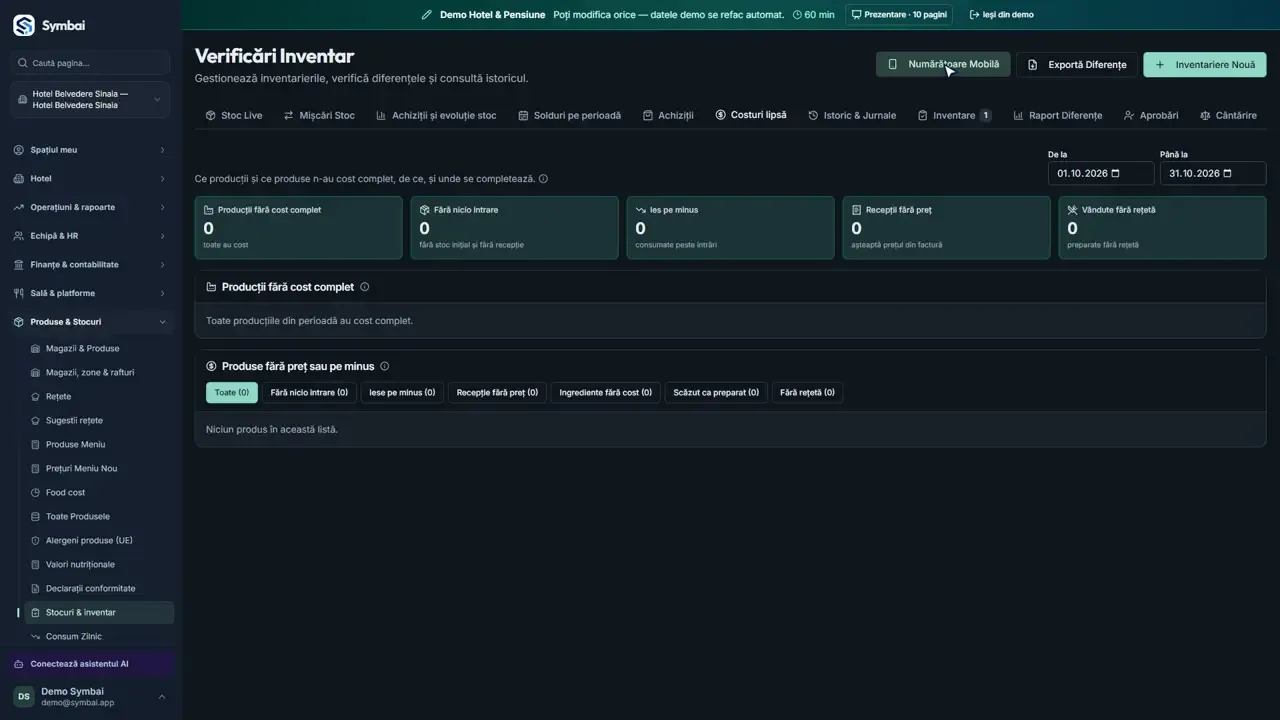Collapse the Produse & Stocuri section
The height and width of the screenshot is (720, 1280).
pyautogui.click(x=90, y=322)
